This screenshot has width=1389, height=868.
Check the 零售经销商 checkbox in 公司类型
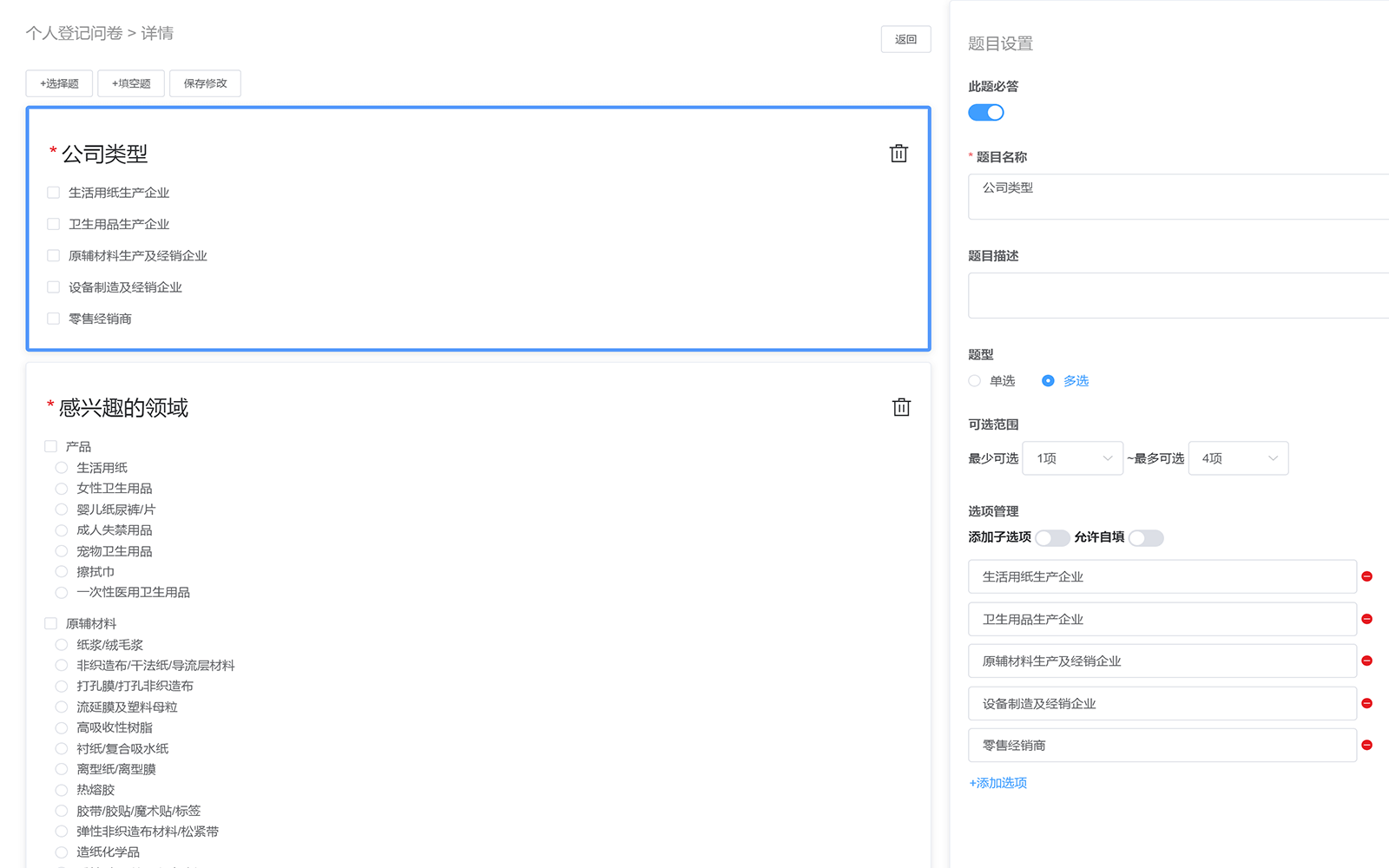click(54, 319)
